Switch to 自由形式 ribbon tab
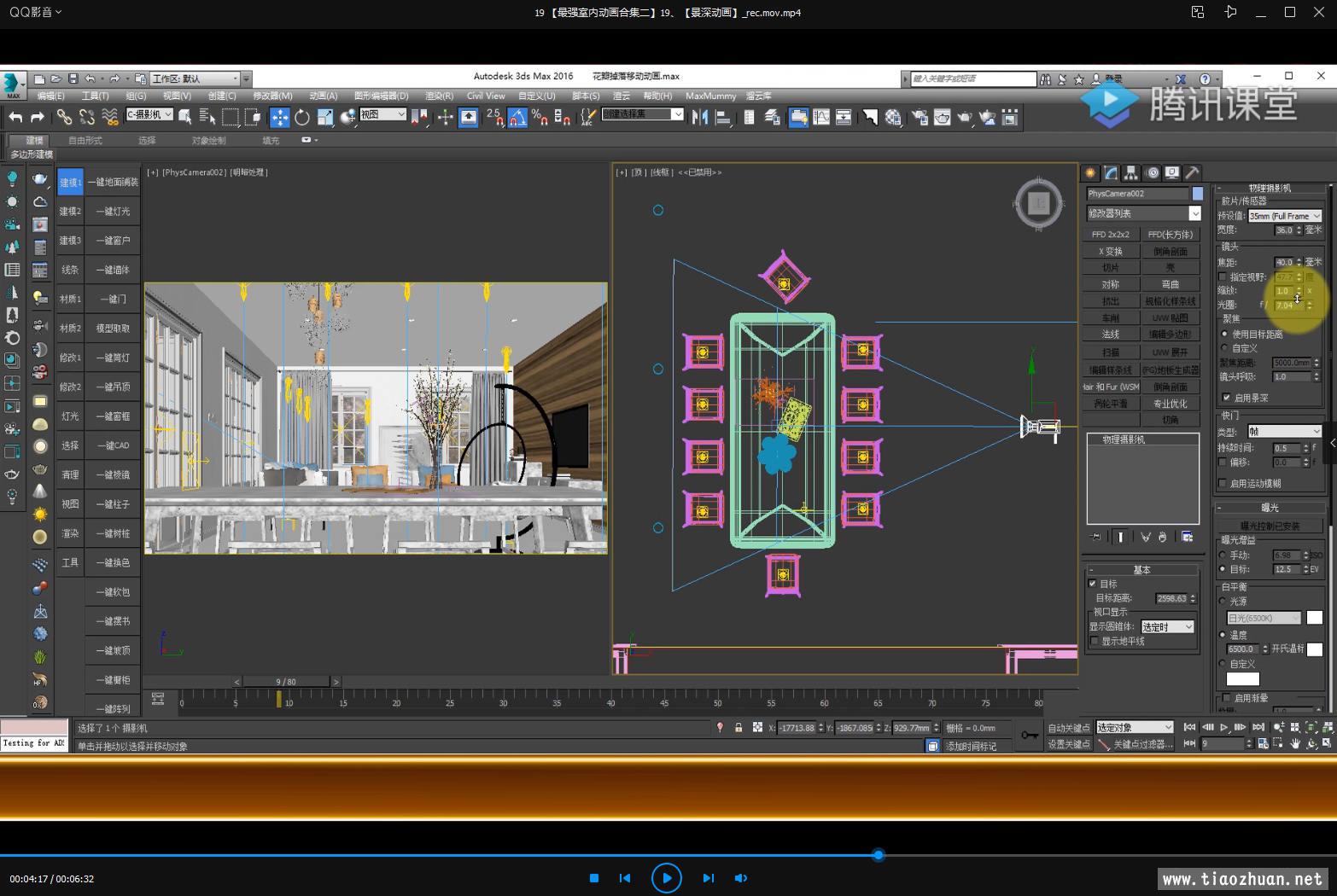The width and height of the screenshot is (1337, 896). 85,140
